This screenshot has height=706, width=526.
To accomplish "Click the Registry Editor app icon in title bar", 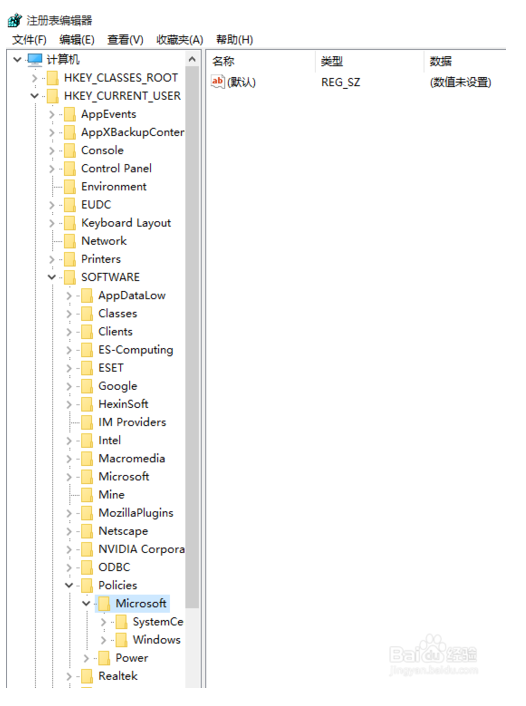I will [14, 20].
